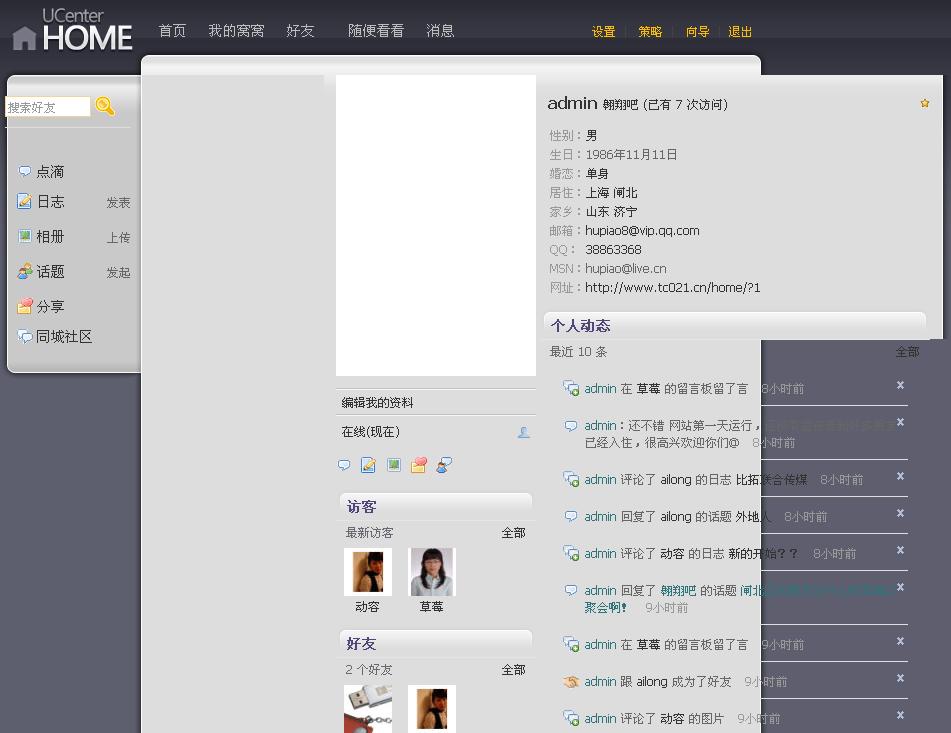Click the handshake icon in friends feed
The image size is (951, 733).
[x=571, y=681]
